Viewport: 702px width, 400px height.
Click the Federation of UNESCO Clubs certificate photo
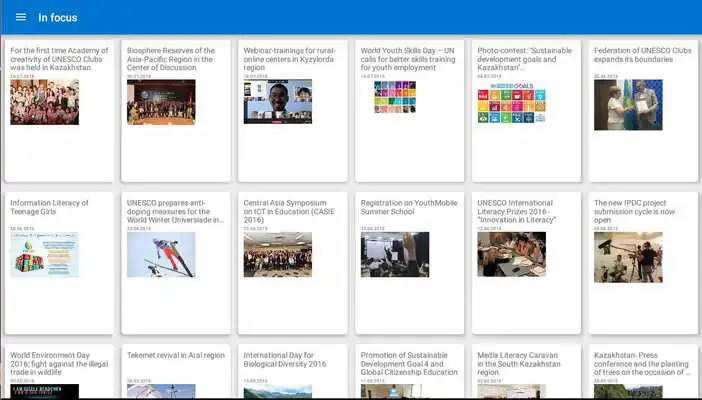click(628, 105)
